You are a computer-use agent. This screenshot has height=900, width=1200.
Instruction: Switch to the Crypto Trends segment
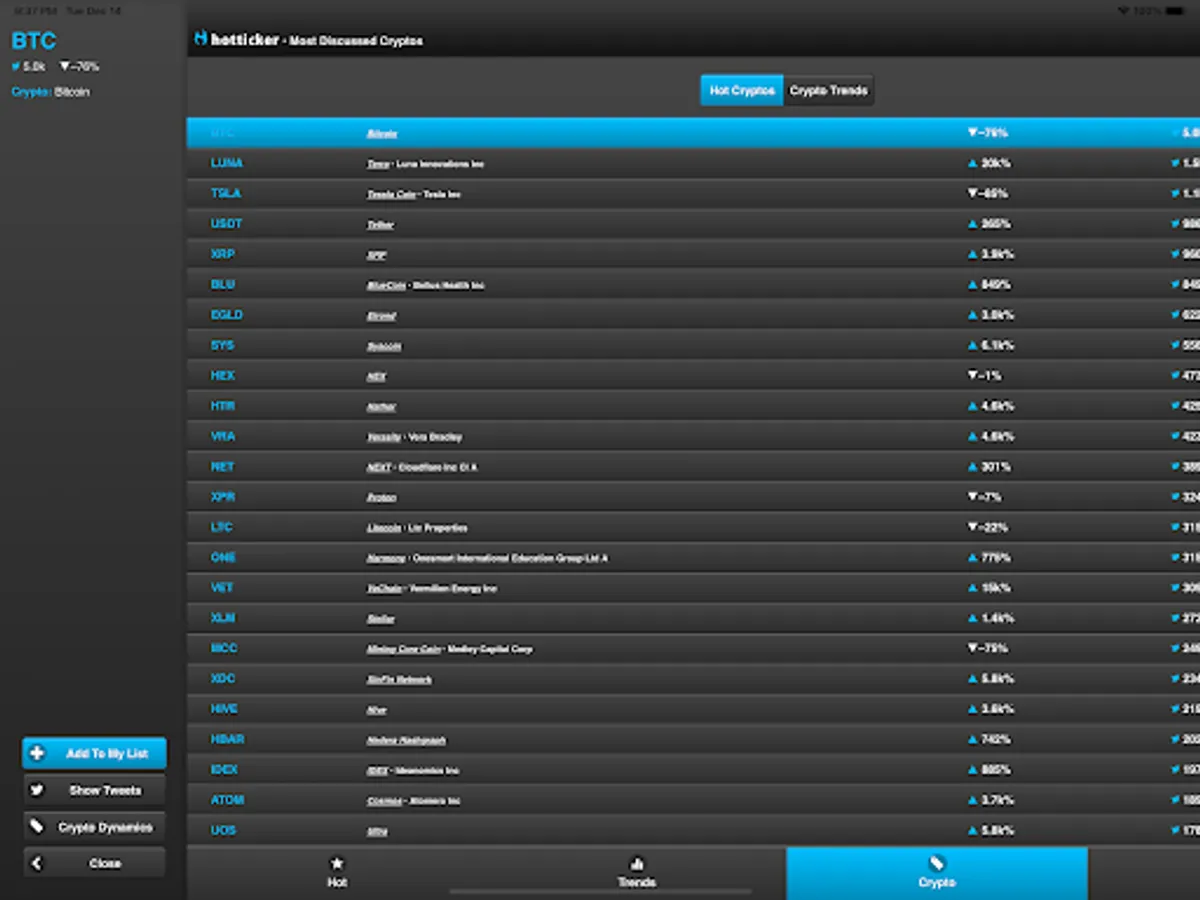(829, 90)
